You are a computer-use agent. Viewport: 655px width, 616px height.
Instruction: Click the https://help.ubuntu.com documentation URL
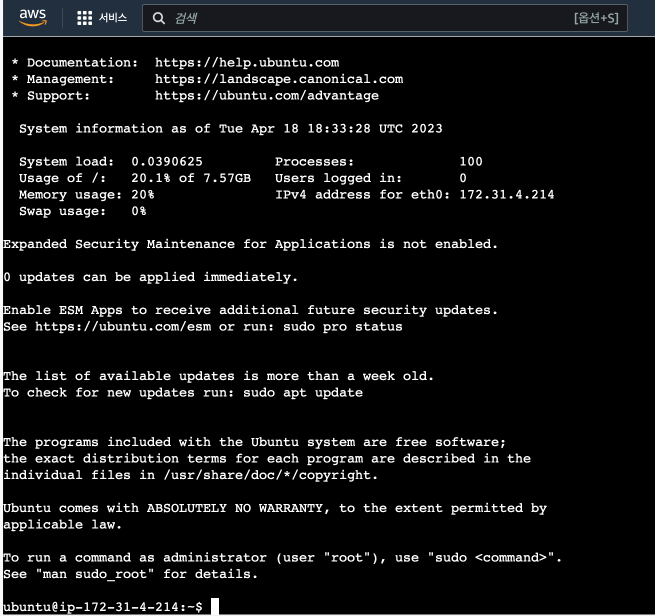tap(247, 63)
